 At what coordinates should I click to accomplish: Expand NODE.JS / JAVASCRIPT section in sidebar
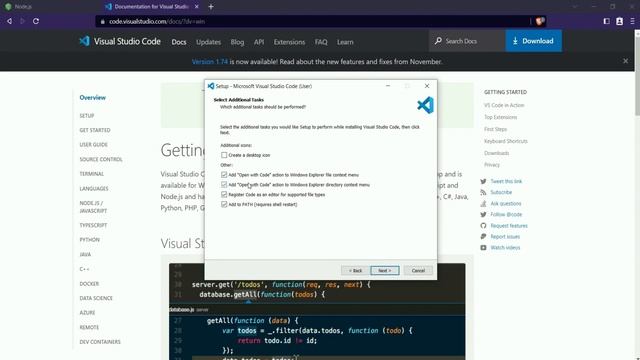(93, 207)
